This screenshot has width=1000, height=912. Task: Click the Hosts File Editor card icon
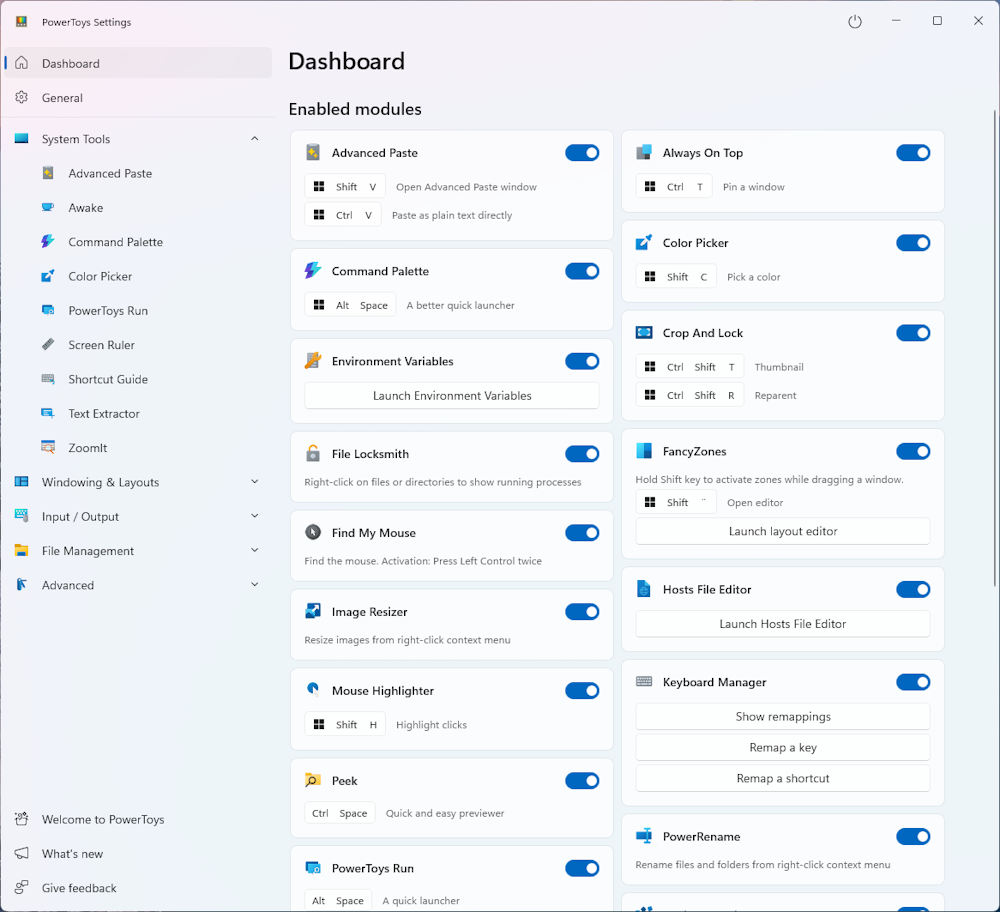(643, 589)
